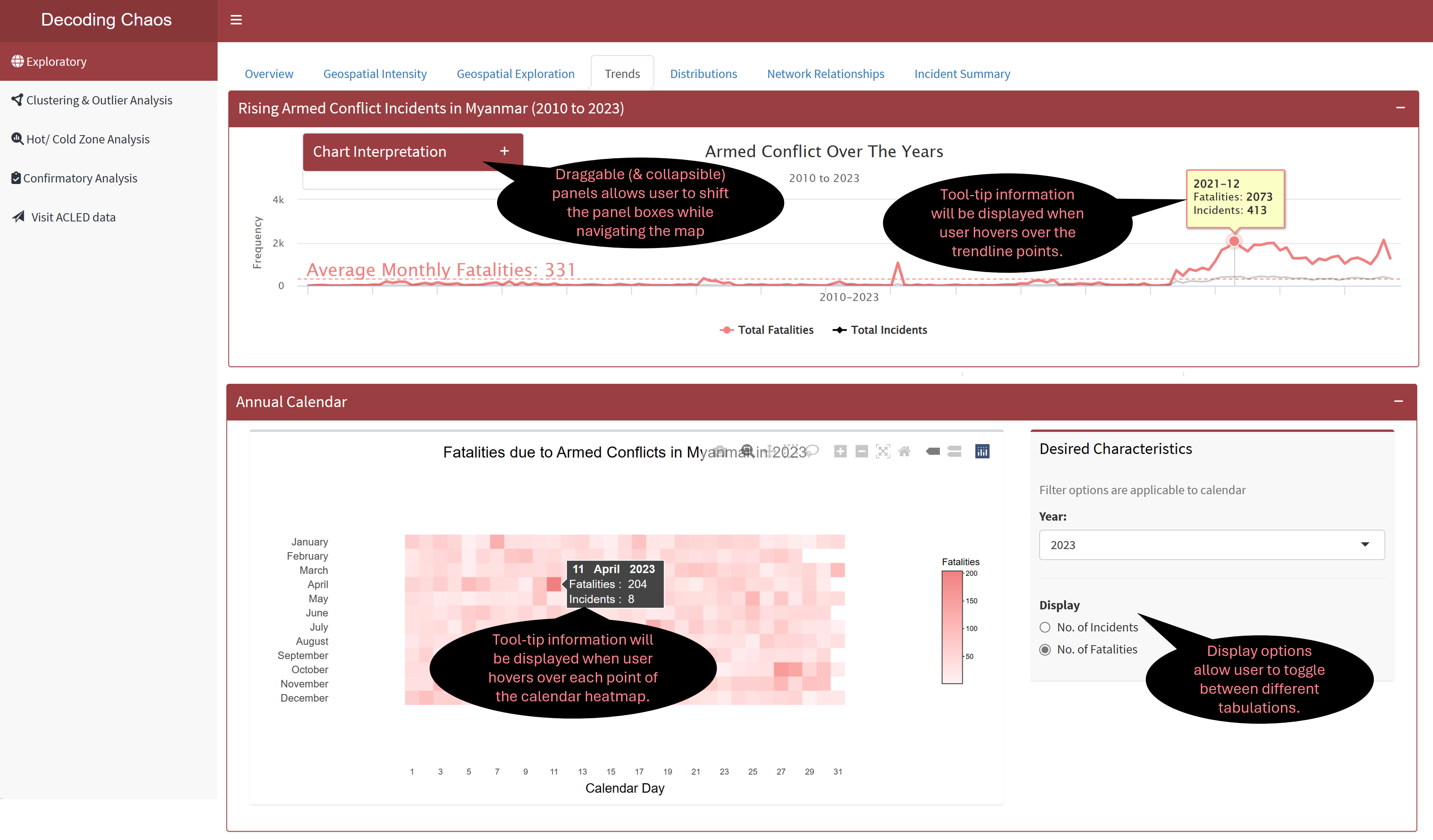Switch to the Distributions tab
1433x840 pixels.
coord(703,74)
